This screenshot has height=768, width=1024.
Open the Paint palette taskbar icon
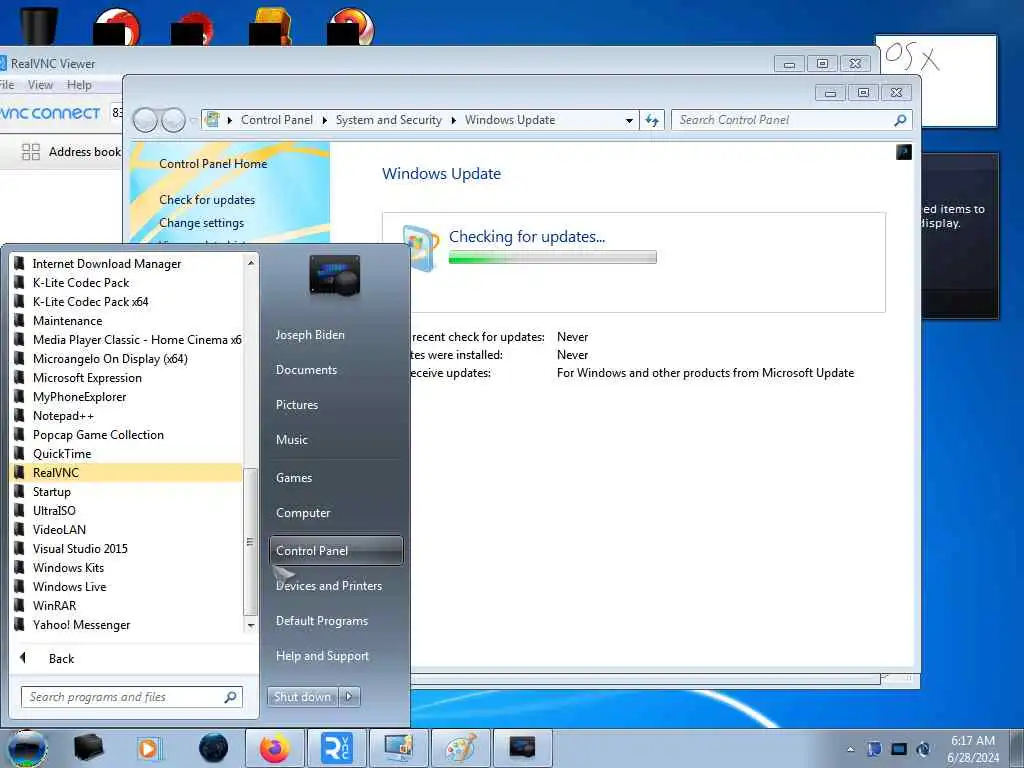[460, 748]
